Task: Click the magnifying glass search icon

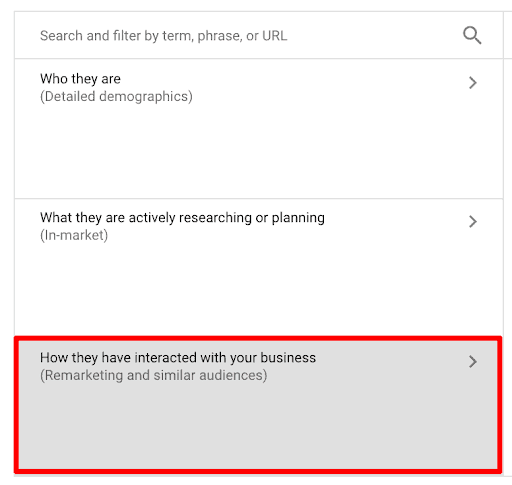Action: [472, 35]
